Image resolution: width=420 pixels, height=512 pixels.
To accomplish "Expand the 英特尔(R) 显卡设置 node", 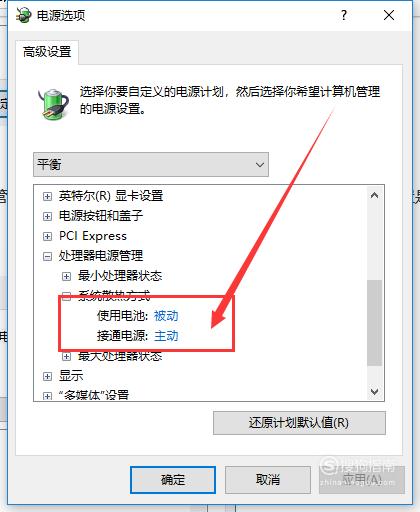I will tap(47, 196).
